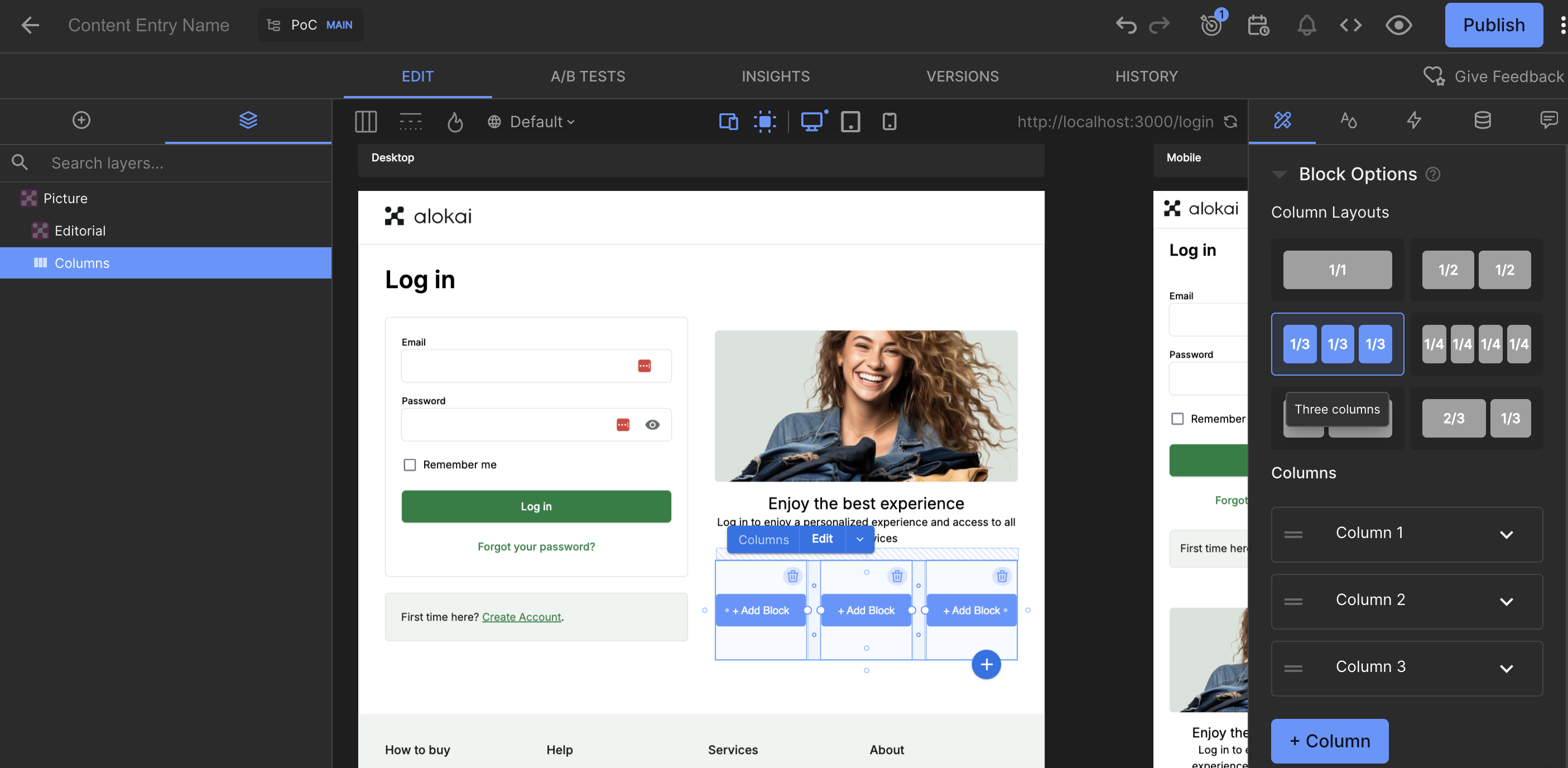
Task: Open the code view brackets icon
Action: 1351,25
